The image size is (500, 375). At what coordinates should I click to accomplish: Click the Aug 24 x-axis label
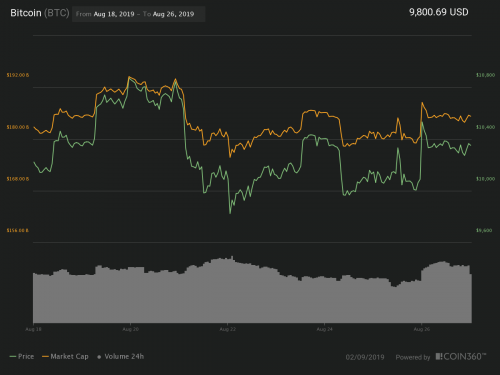click(x=324, y=329)
